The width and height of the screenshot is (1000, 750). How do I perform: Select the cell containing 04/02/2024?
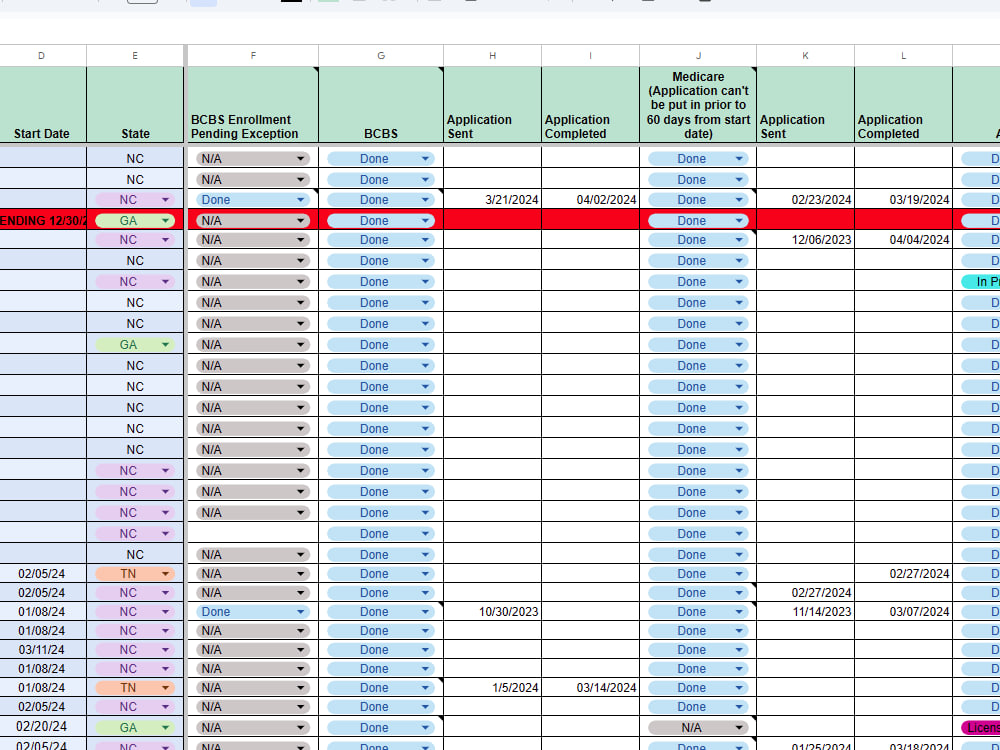point(591,200)
